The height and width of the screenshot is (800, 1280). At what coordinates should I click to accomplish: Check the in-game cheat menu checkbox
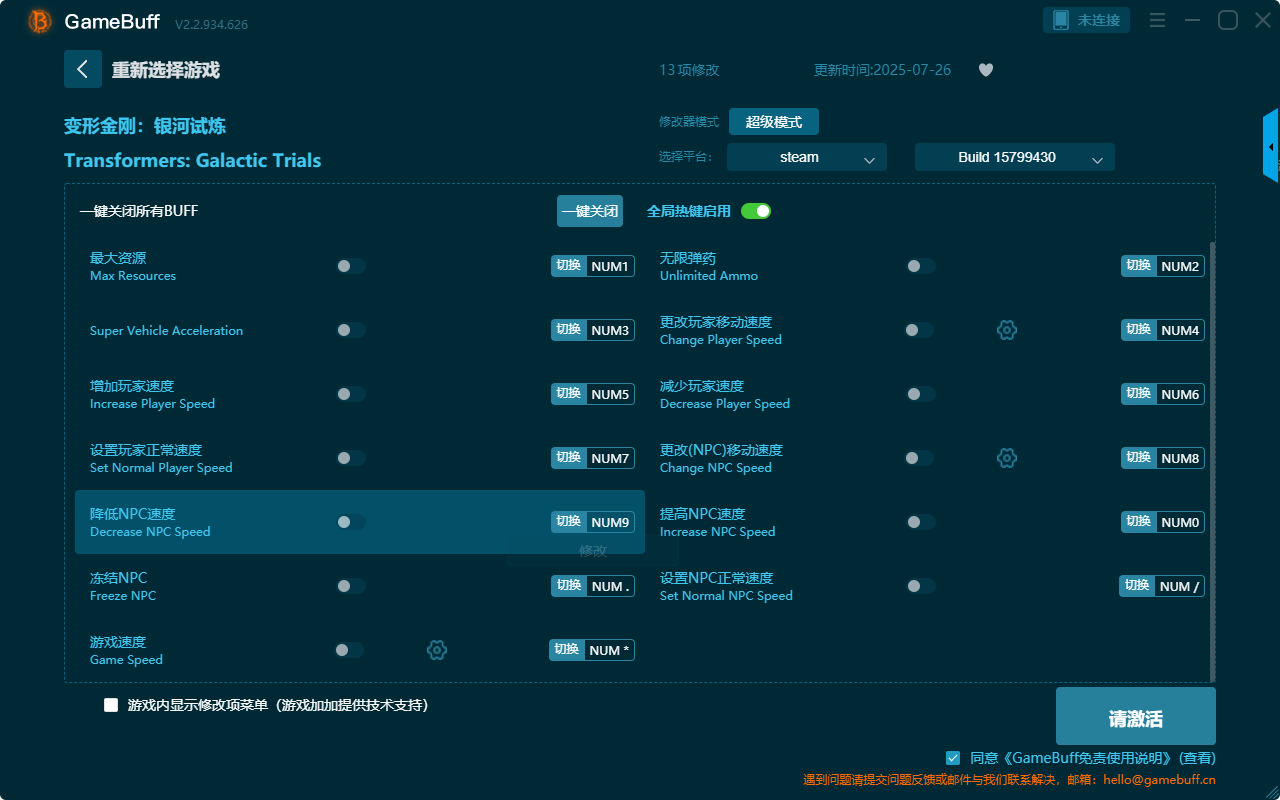click(111, 705)
